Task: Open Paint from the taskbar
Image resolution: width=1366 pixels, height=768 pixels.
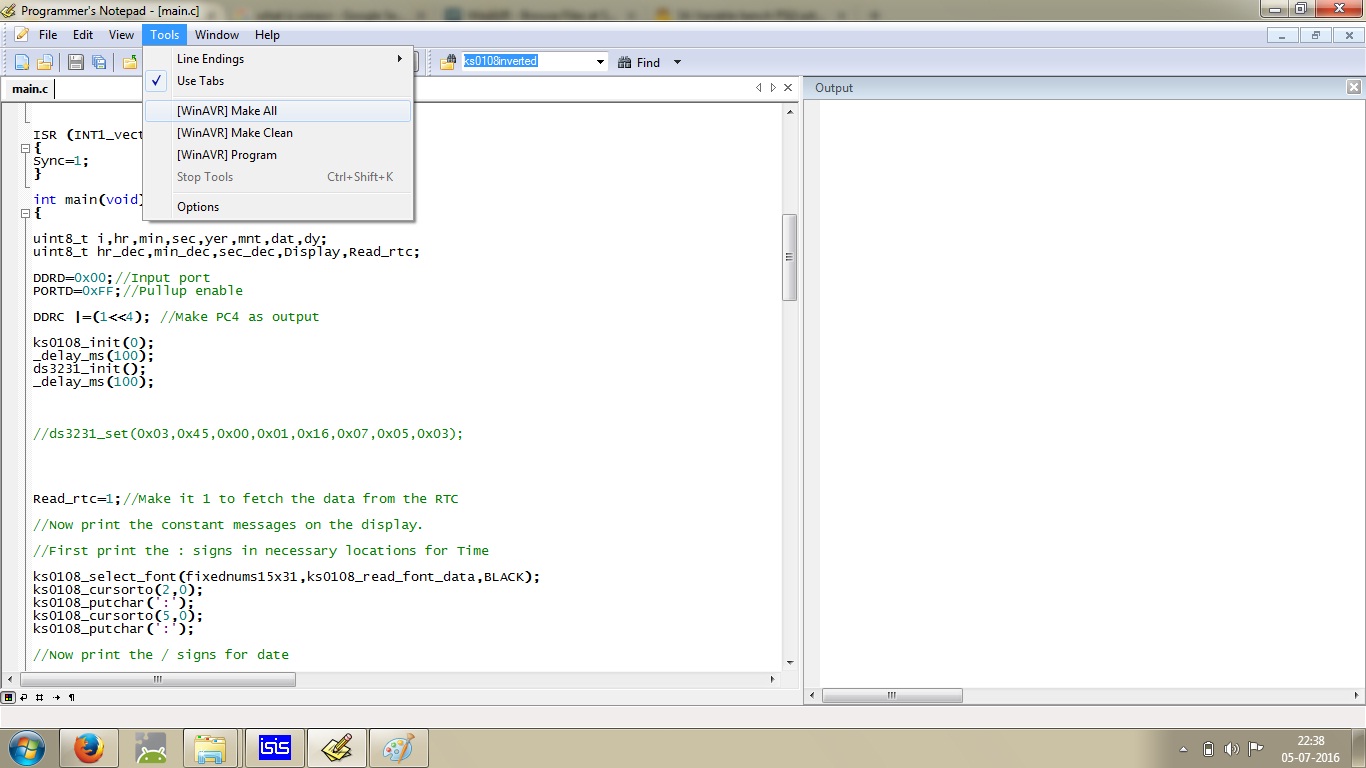Action: pyautogui.click(x=398, y=748)
